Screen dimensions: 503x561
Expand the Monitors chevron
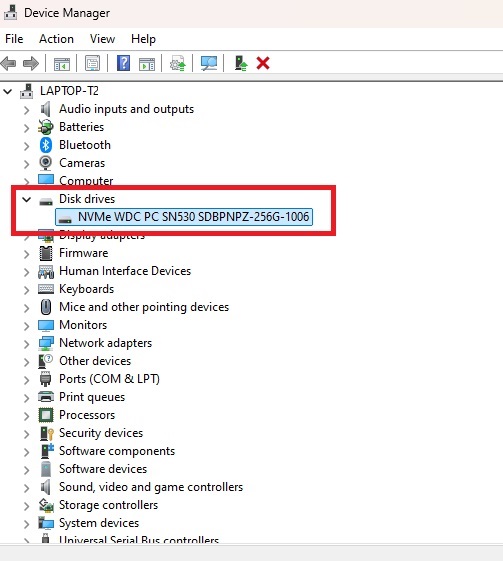(x=26, y=326)
